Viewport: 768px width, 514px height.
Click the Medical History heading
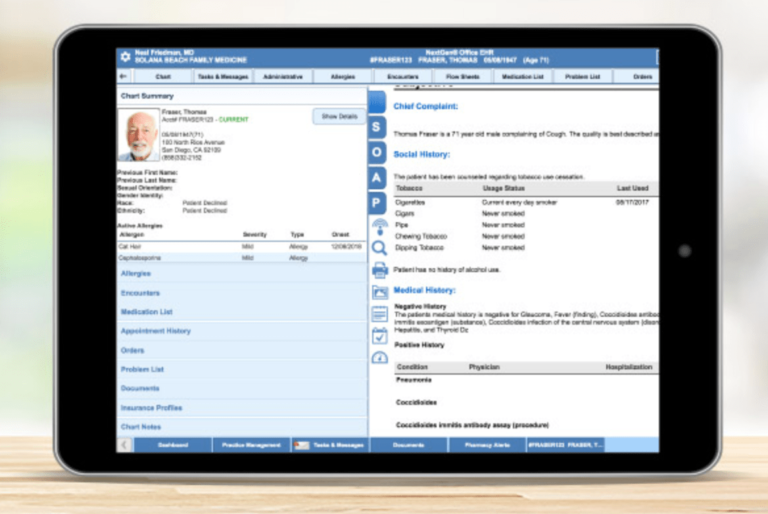click(x=425, y=290)
